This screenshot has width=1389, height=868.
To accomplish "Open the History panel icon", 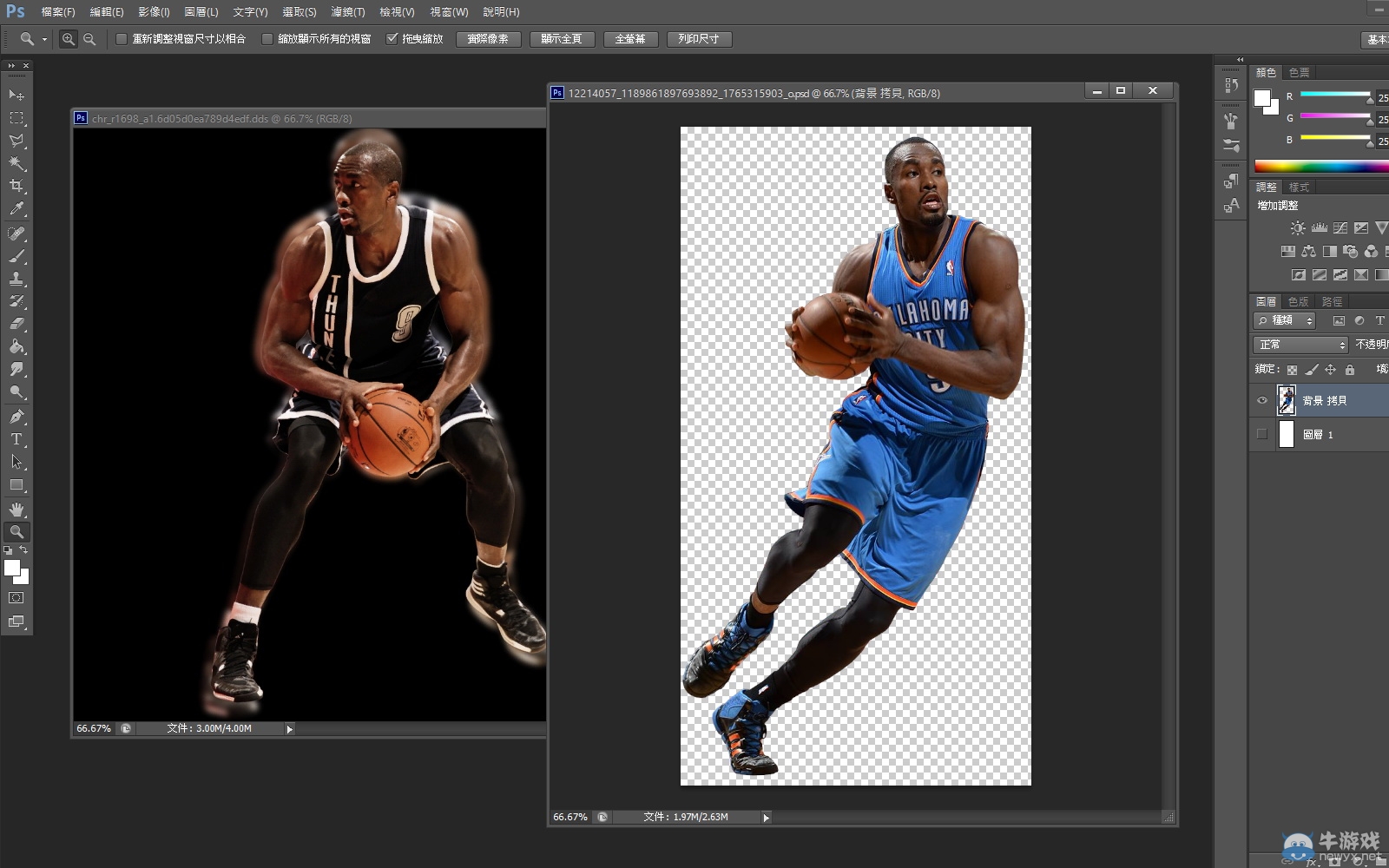I will (x=1231, y=85).
